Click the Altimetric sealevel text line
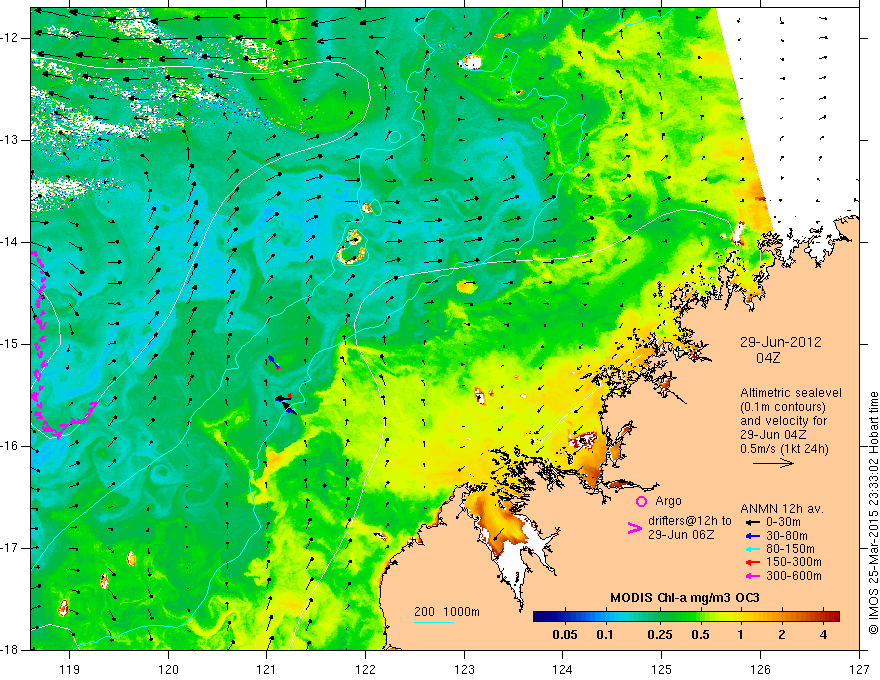This screenshot has height=680, width=880. (791, 393)
